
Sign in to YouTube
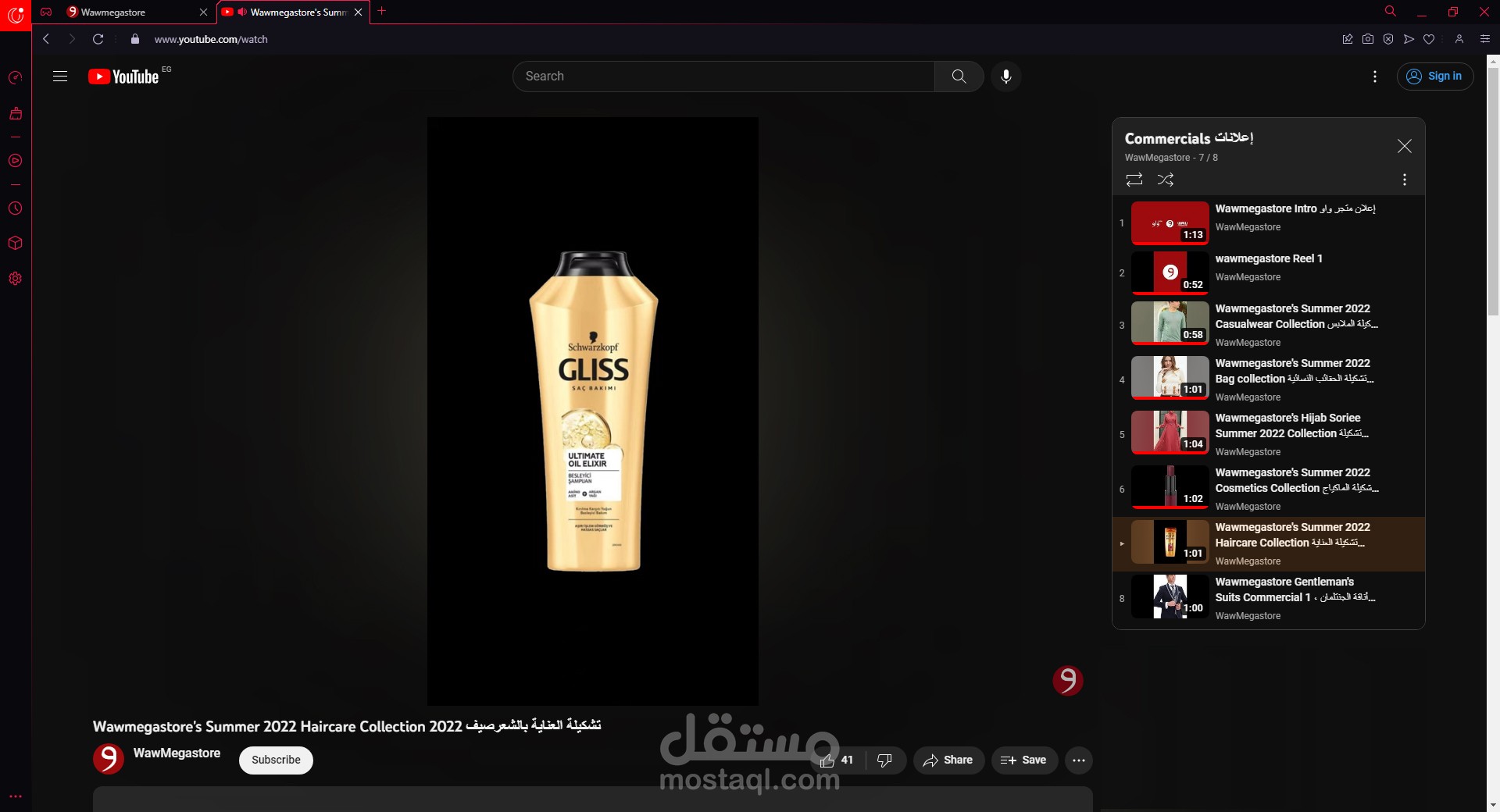[x=1435, y=77]
